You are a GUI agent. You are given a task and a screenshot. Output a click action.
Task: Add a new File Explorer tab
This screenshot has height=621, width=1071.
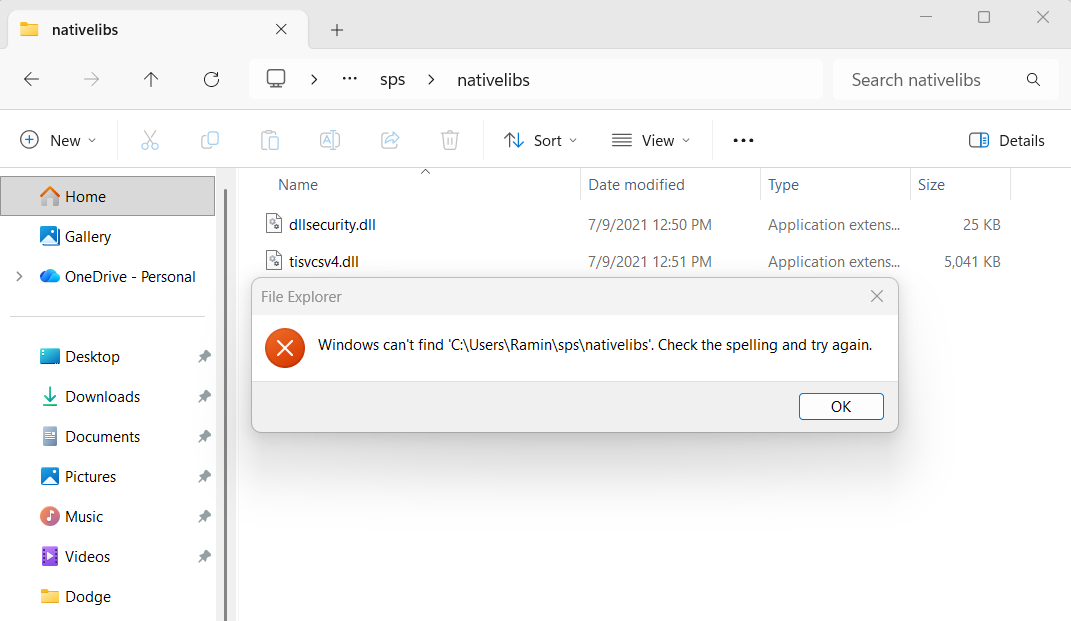click(x=337, y=30)
